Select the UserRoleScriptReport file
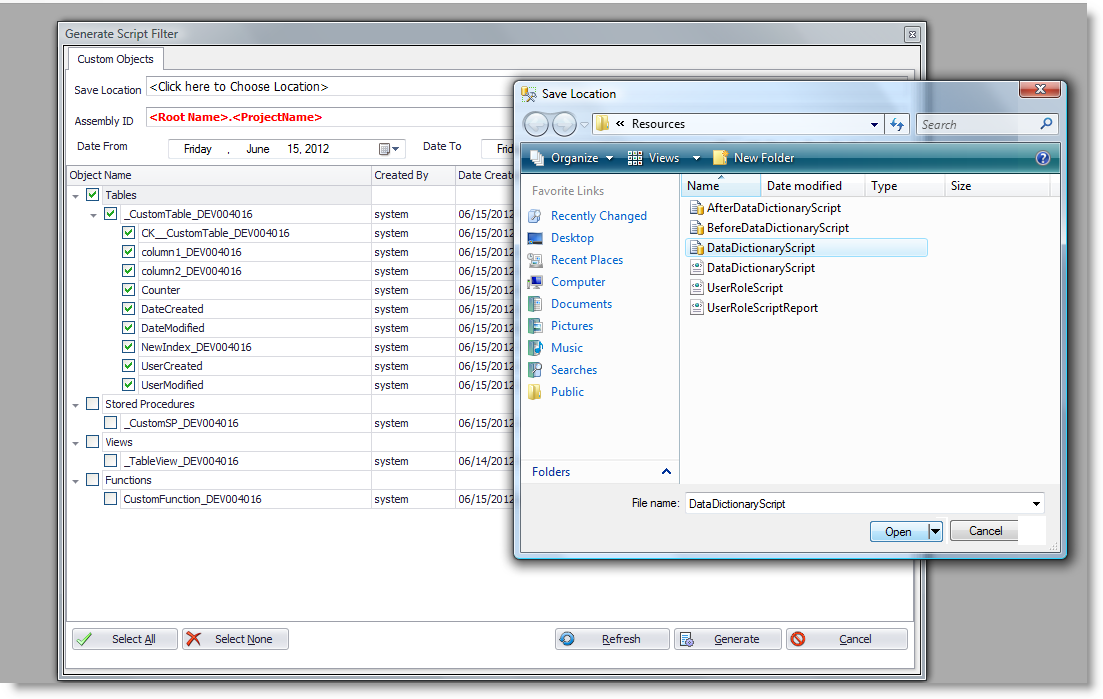The image size is (1103, 699). pyautogui.click(x=762, y=308)
